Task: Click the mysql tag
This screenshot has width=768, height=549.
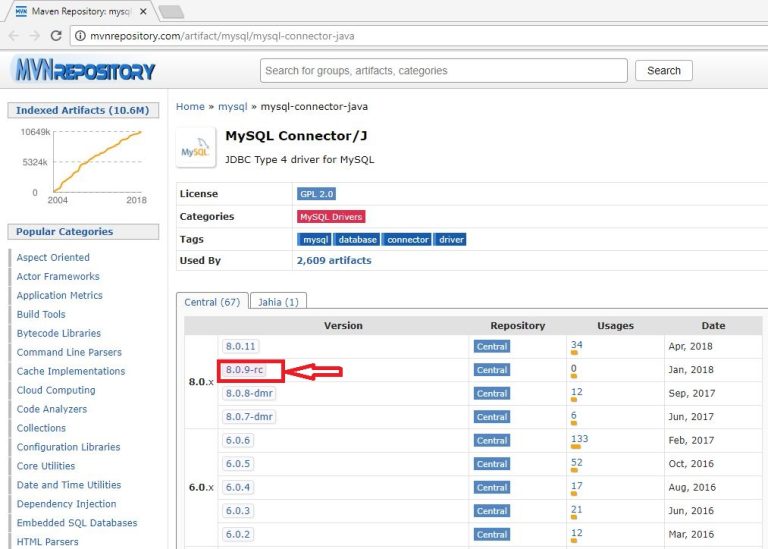Action: pyautogui.click(x=315, y=239)
